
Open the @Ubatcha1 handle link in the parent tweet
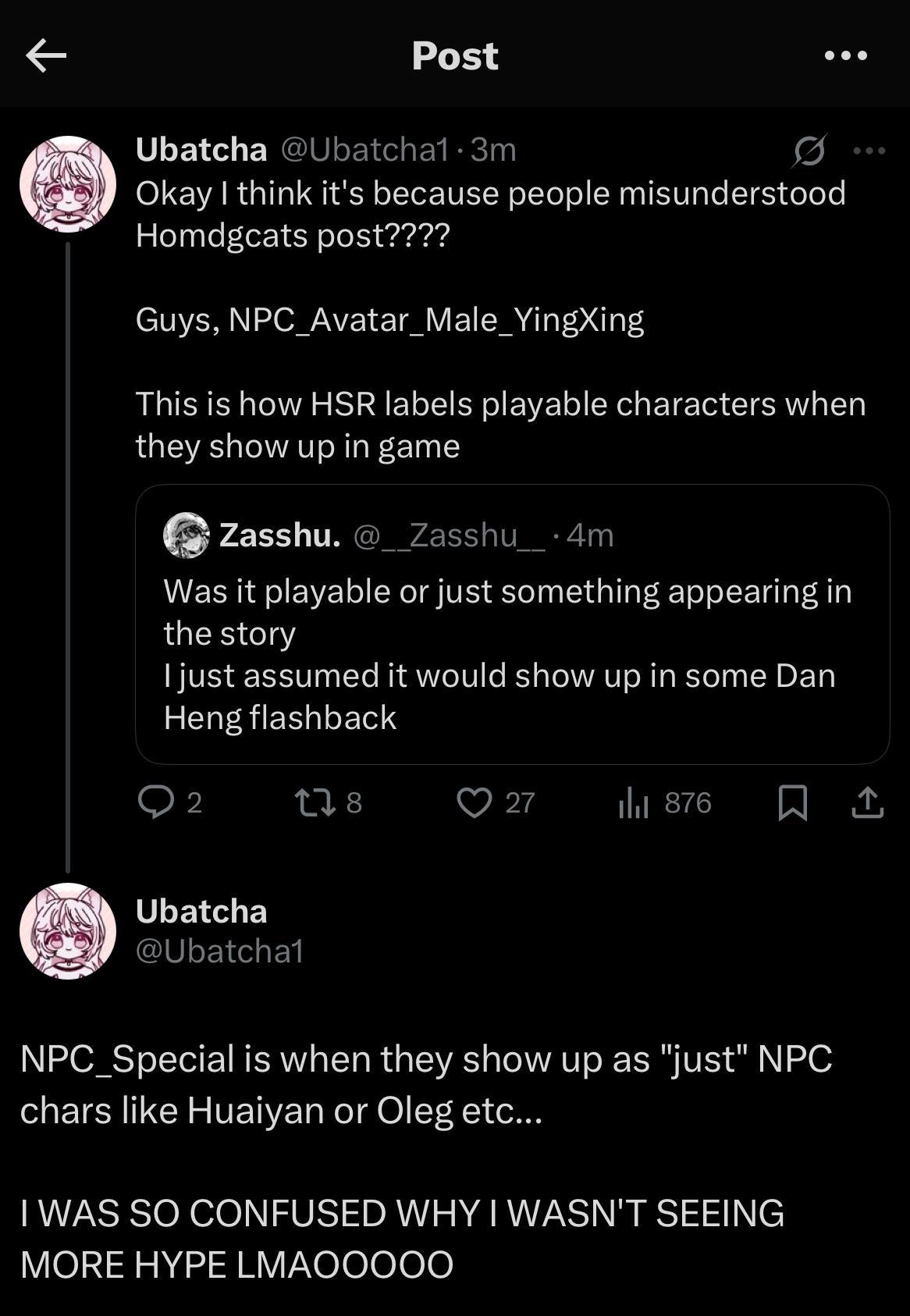pos(364,149)
